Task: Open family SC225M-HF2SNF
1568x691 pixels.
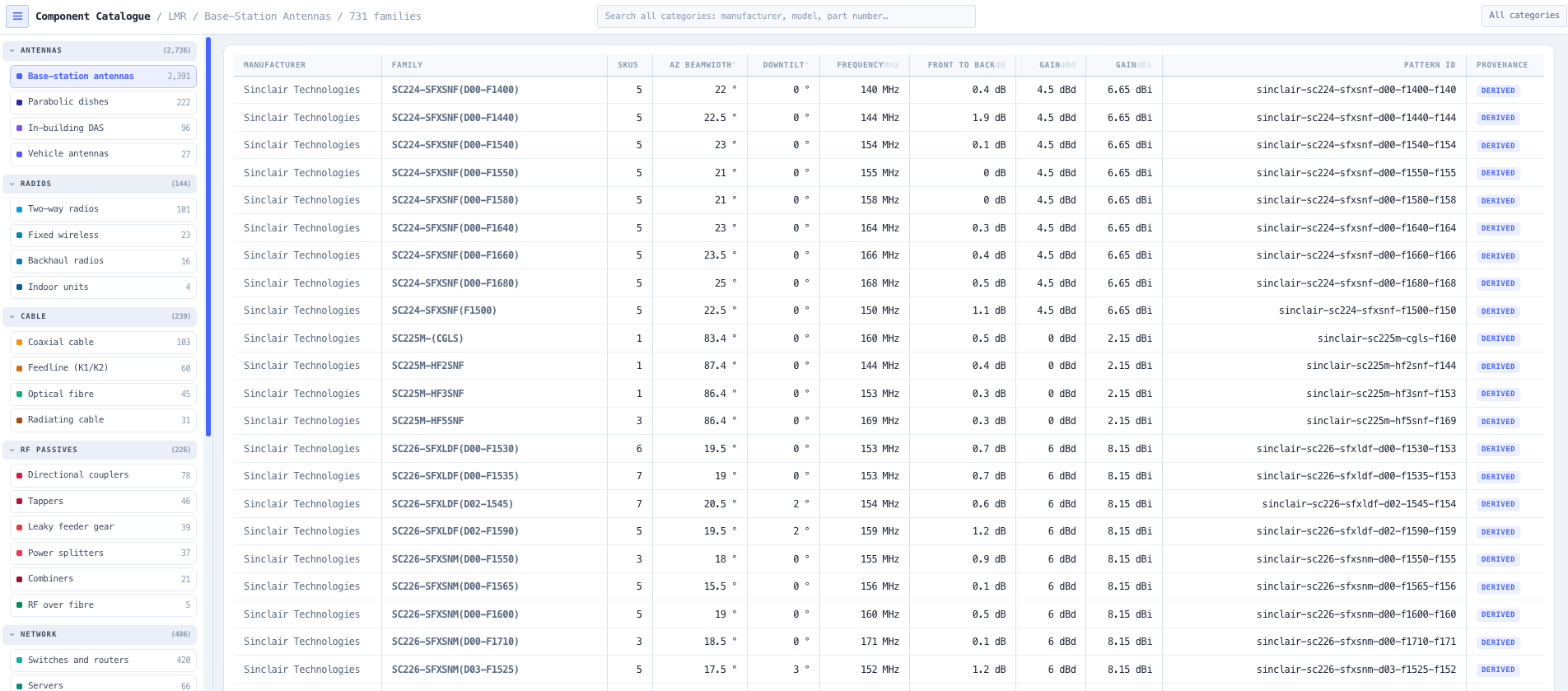Action: point(427,366)
